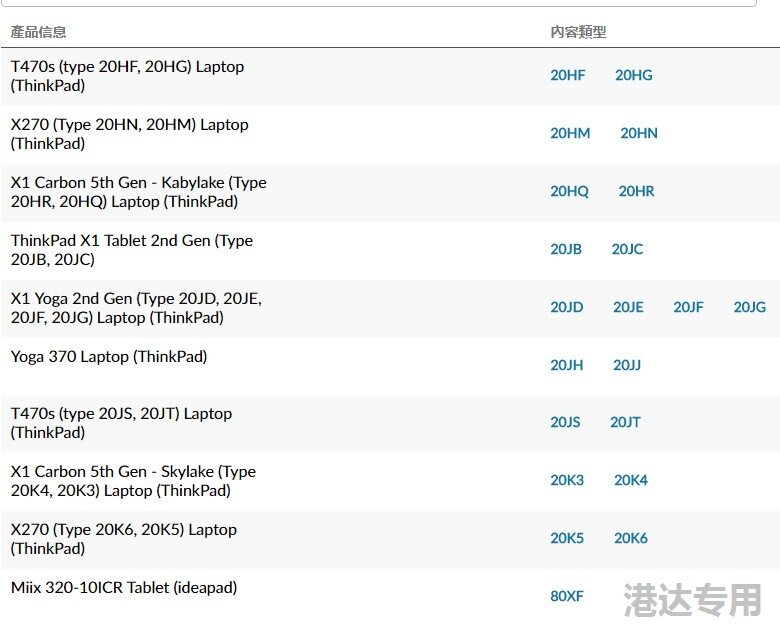Open the 20HQ machine type link
The width and height of the screenshot is (780, 626).
tap(569, 191)
